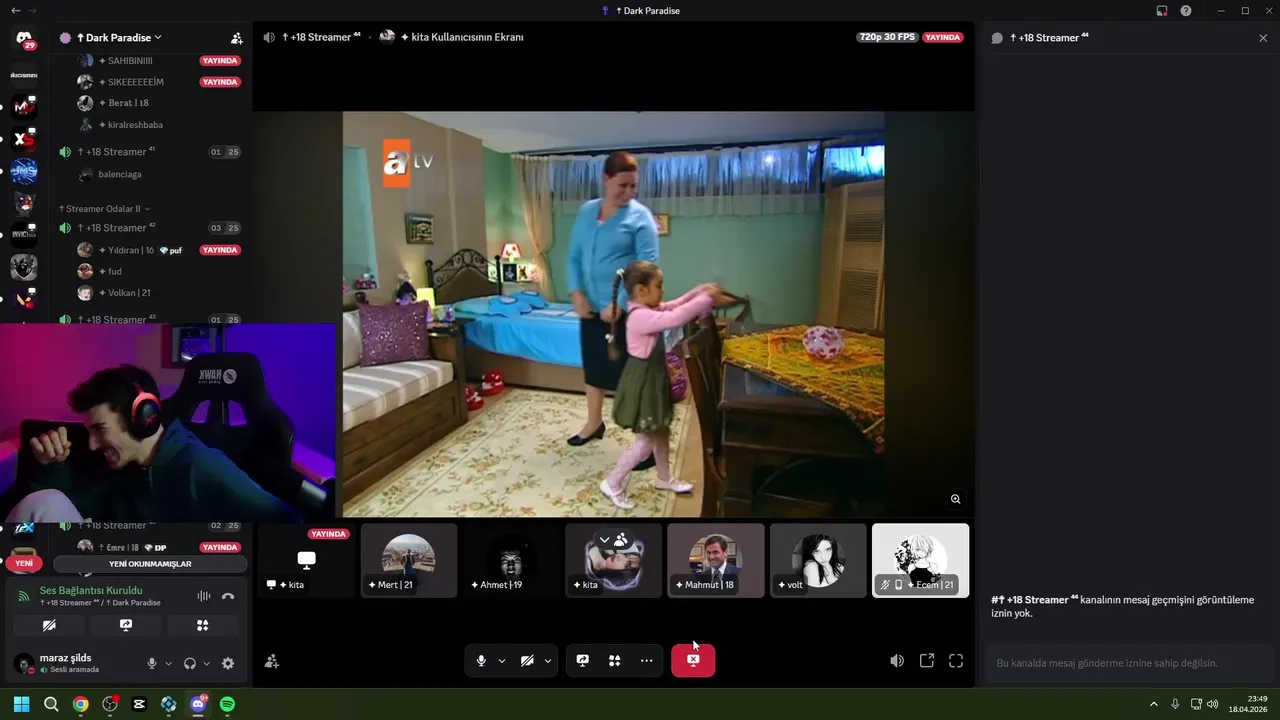Close the chat side panel
The image size is (1280, 720).
(1263, 38)
